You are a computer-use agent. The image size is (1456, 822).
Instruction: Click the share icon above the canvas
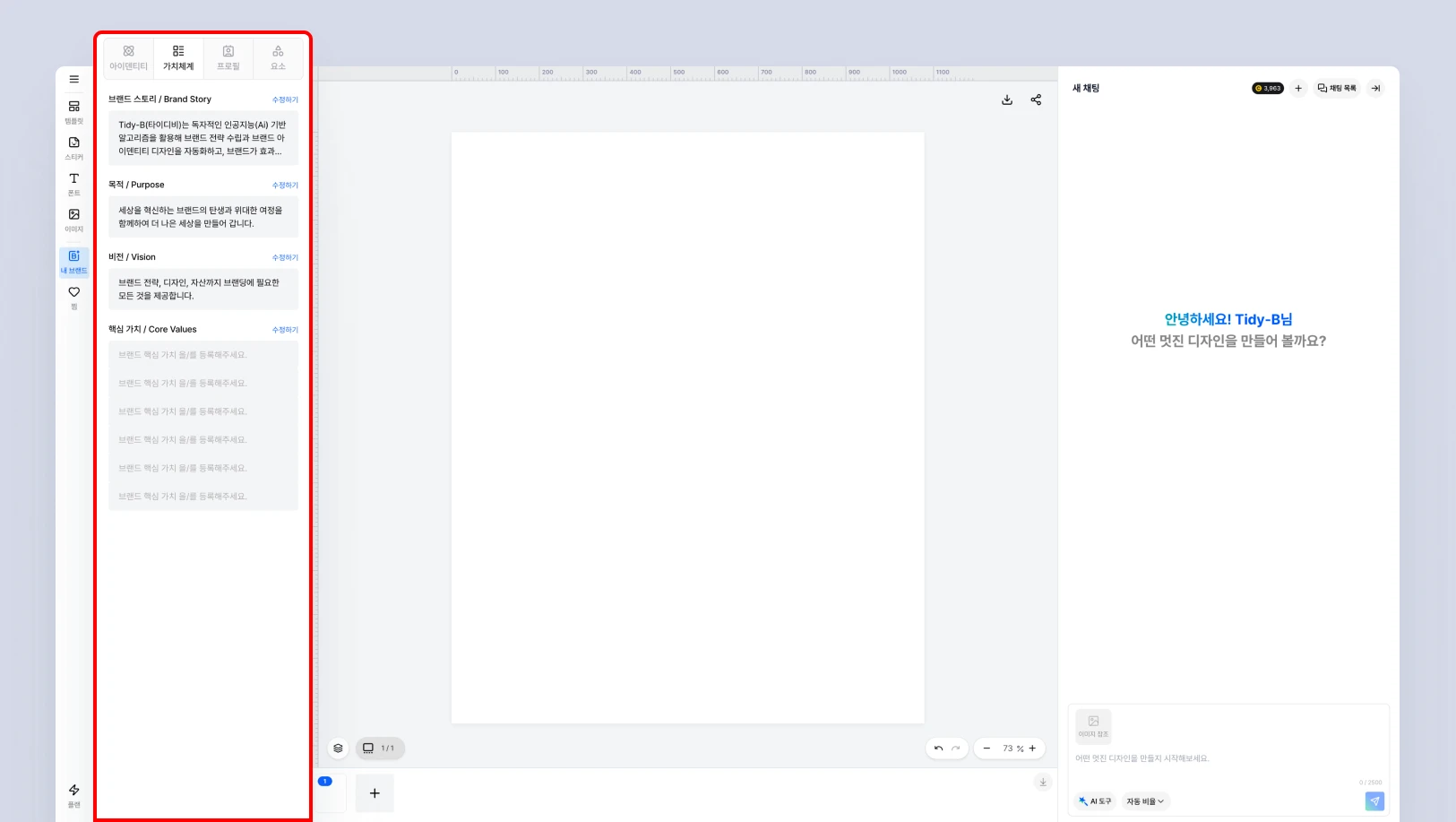(1036, 100)
